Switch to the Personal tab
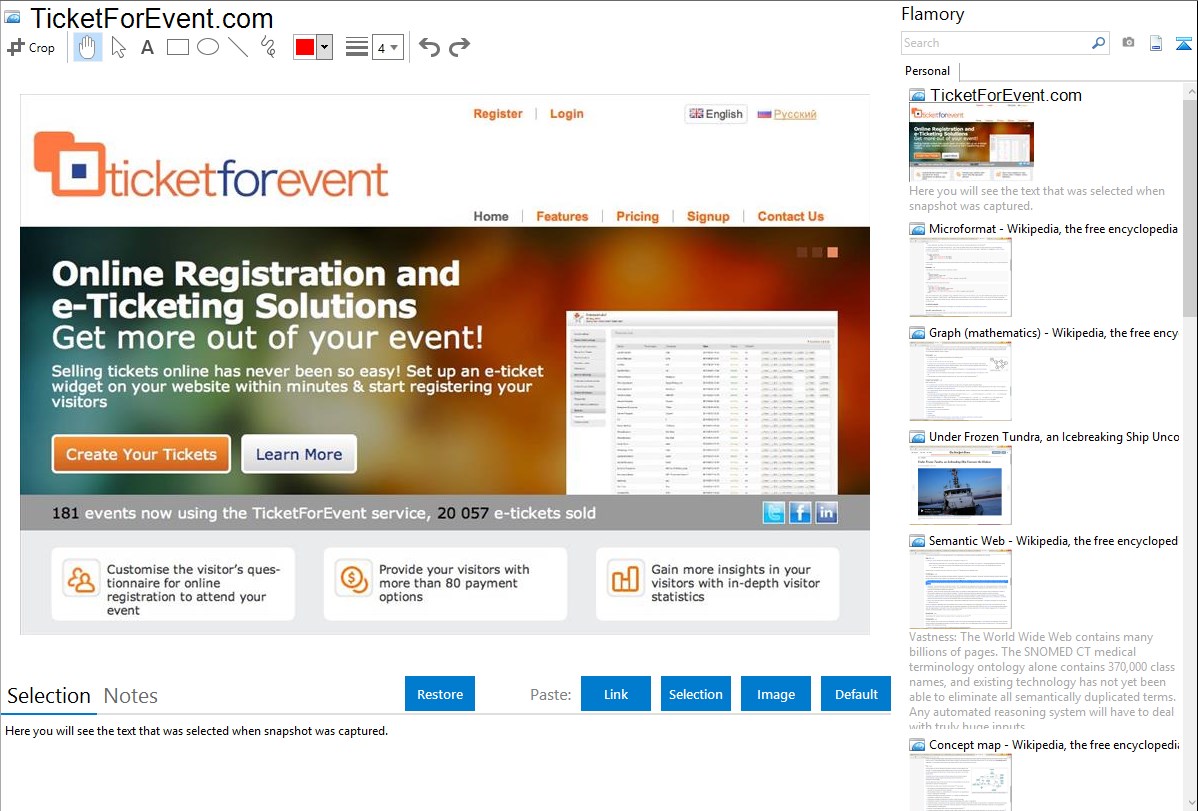This screenshot has width=1198, height=811. (x=928, y=71)
